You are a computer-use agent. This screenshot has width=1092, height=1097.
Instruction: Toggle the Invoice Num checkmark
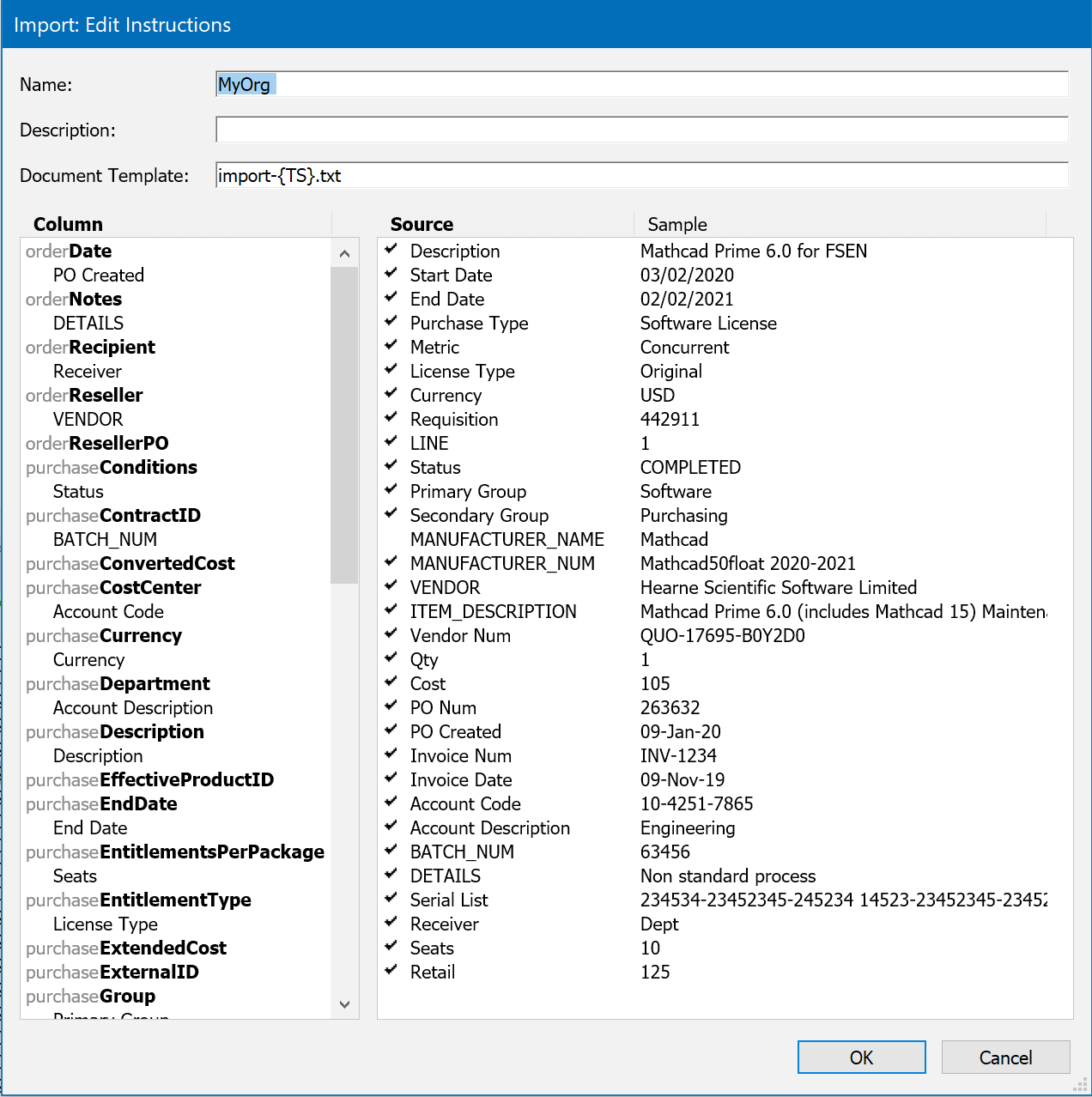391,755
